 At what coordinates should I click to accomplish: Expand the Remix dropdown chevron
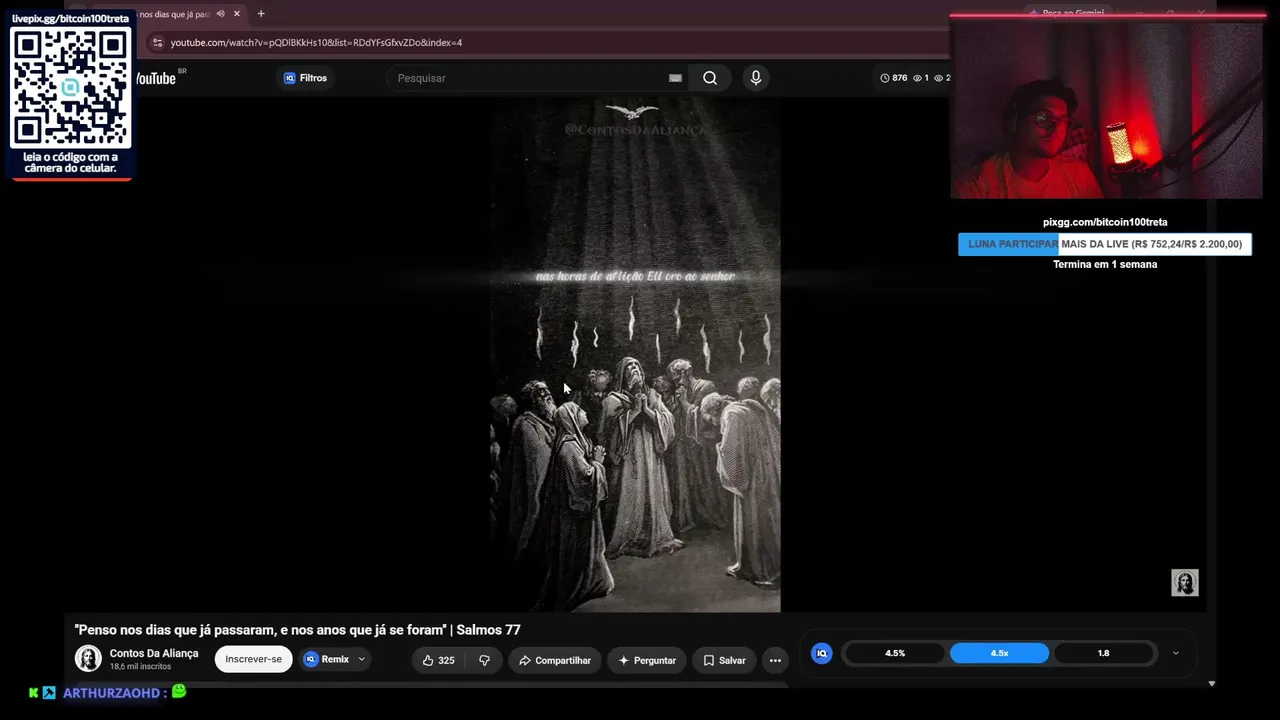[x=362, y=660]
